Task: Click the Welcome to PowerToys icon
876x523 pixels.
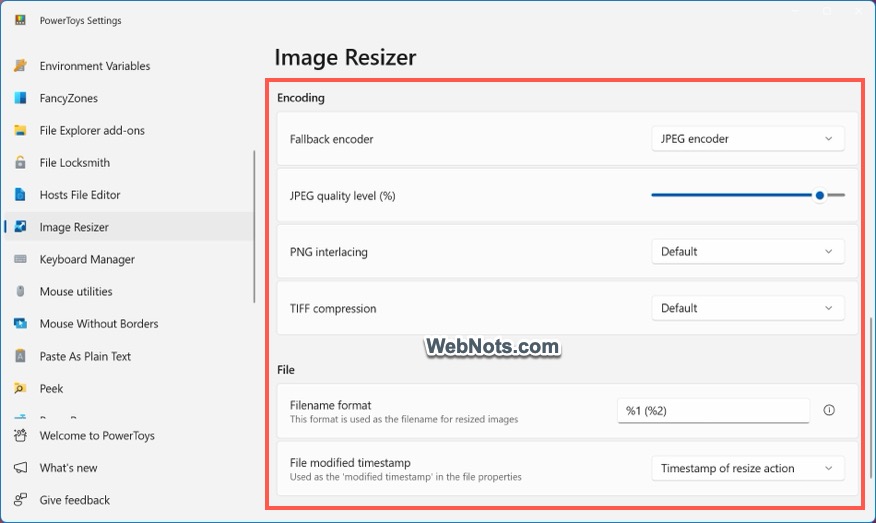Action: 20,435
